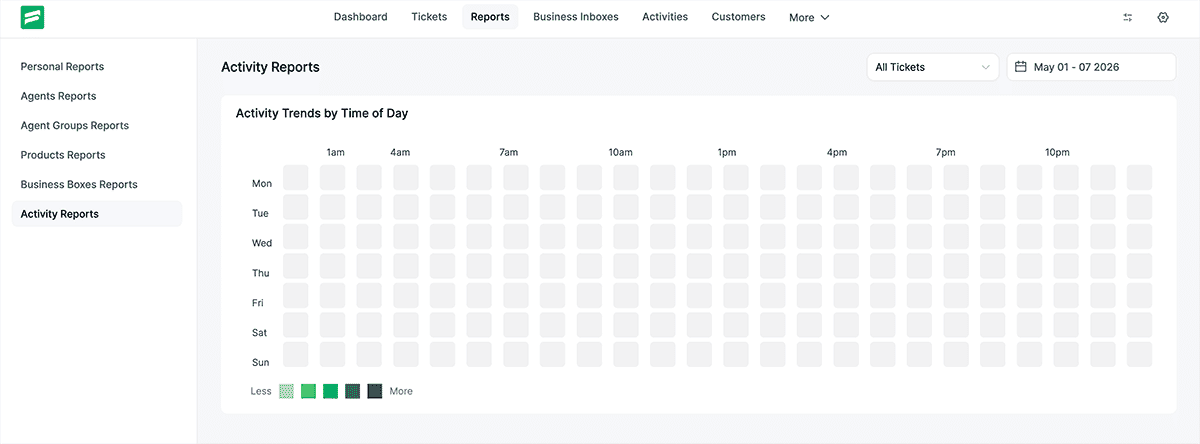This screenshot has width=1200, height=444.
Task: Click the Fri row label
Action: (258, 302)
